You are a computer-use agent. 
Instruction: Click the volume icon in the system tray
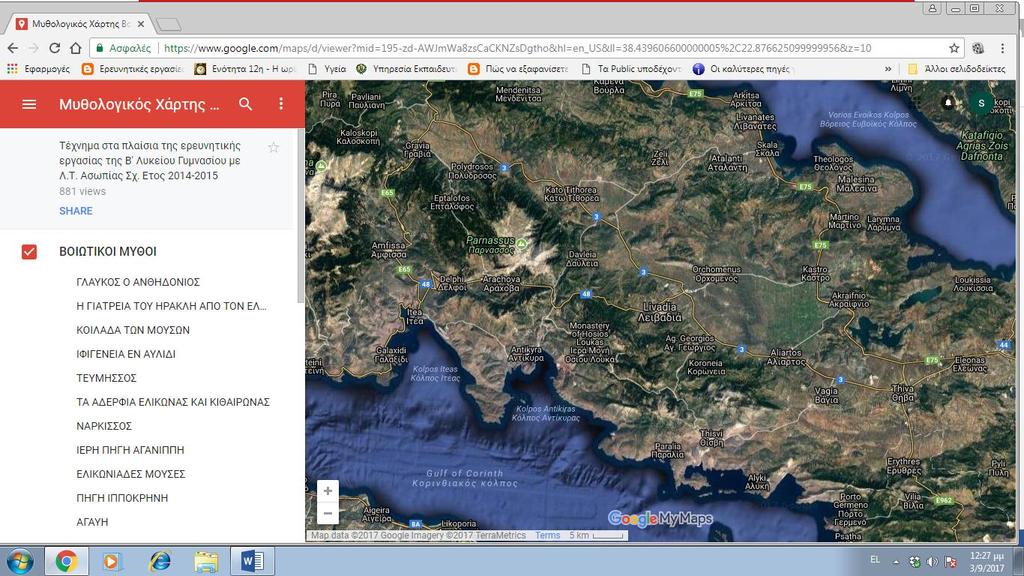coord(932,562)
